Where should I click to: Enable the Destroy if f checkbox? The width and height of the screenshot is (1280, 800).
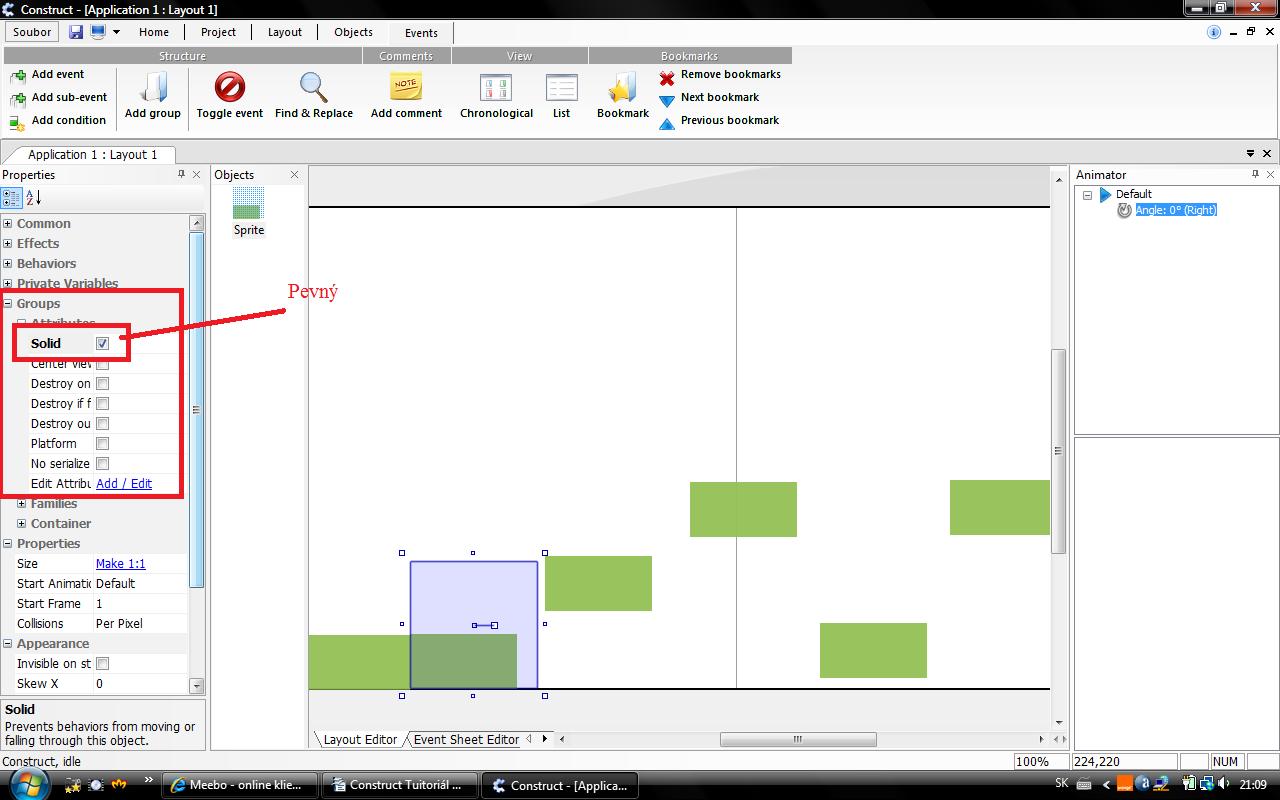tap(102, 403)
